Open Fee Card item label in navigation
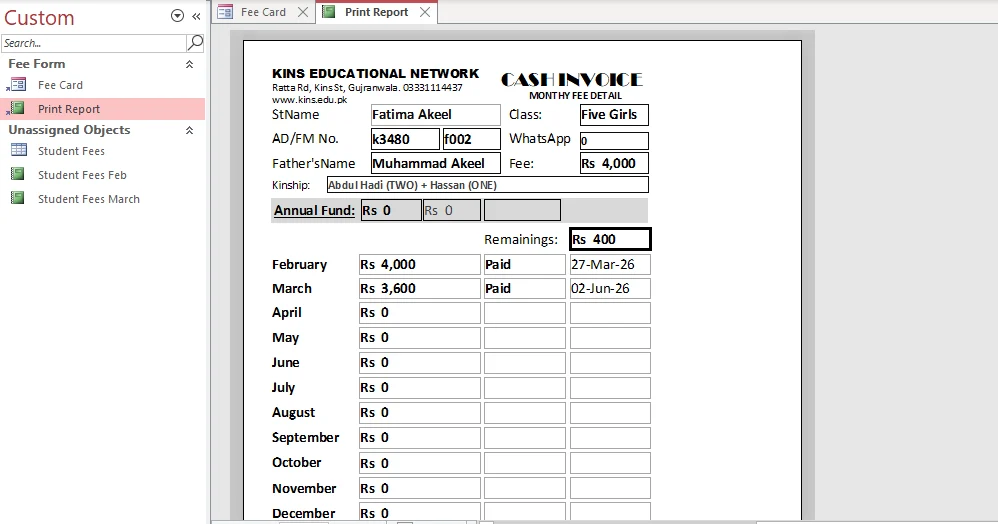998x524 pixels. click(x=60, y=85)
